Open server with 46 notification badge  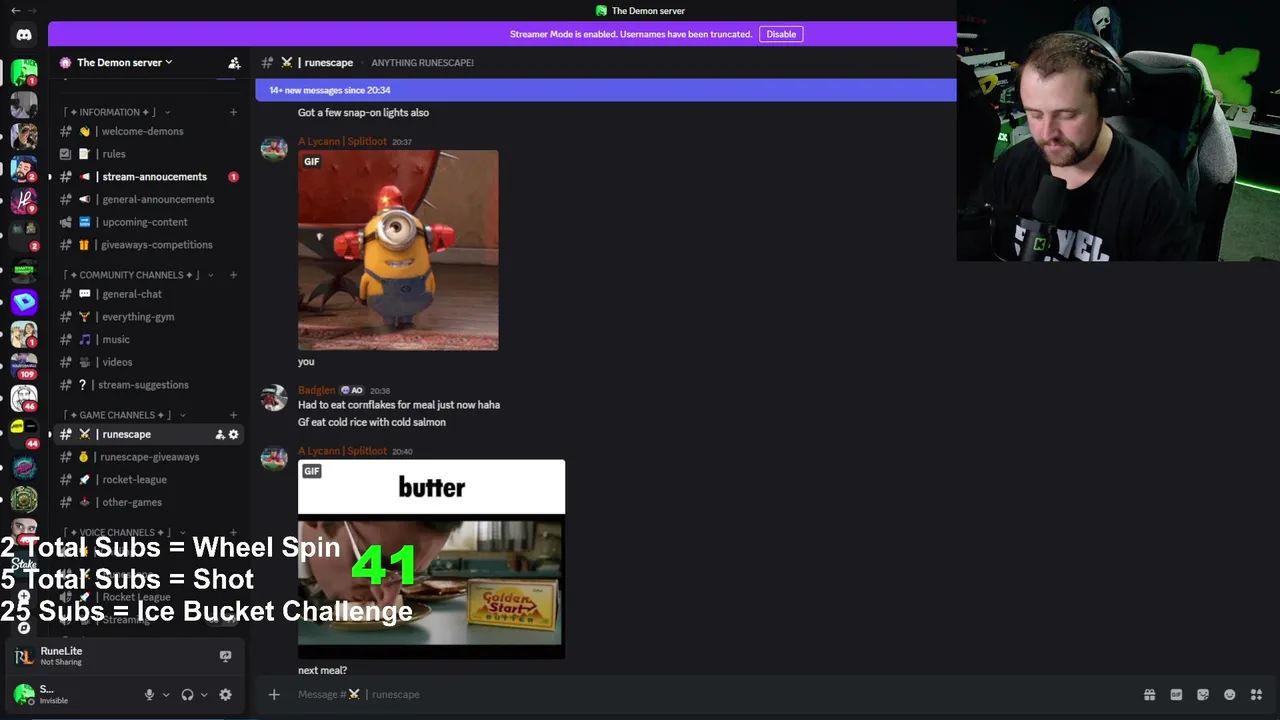coord(24,399)
